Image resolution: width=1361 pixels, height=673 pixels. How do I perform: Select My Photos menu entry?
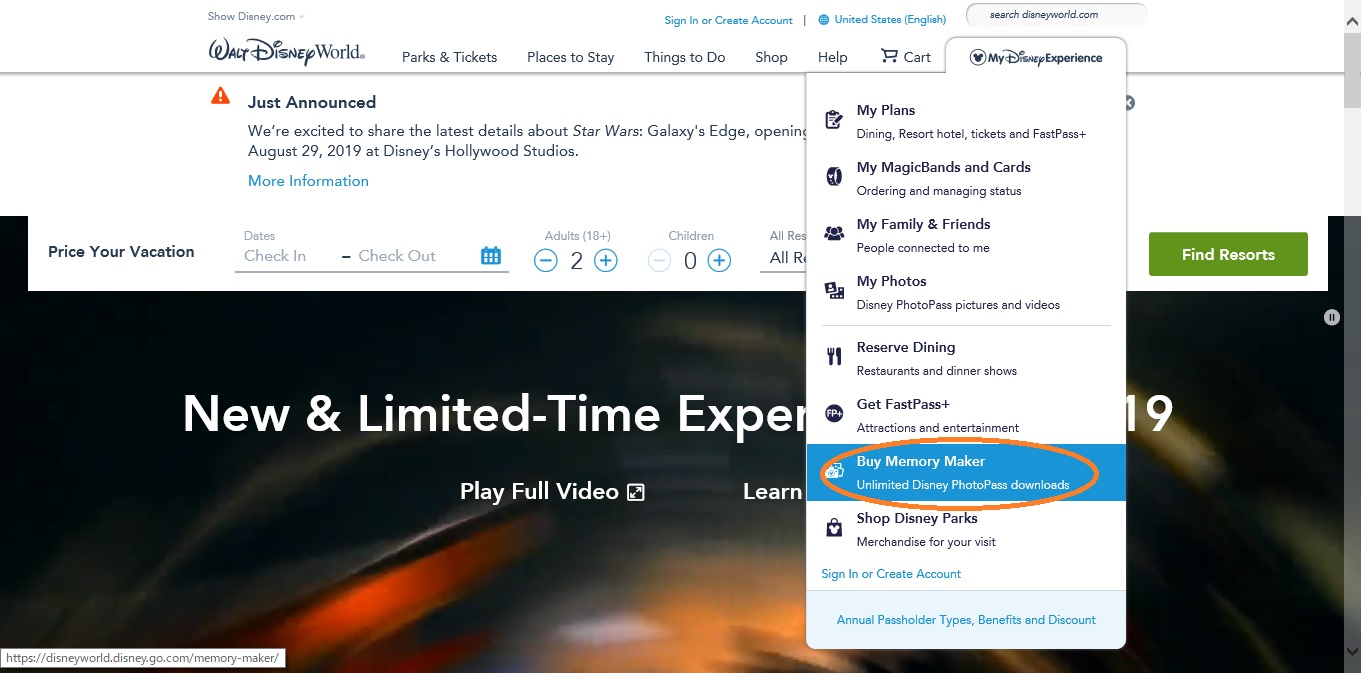[x=966, y=292]
